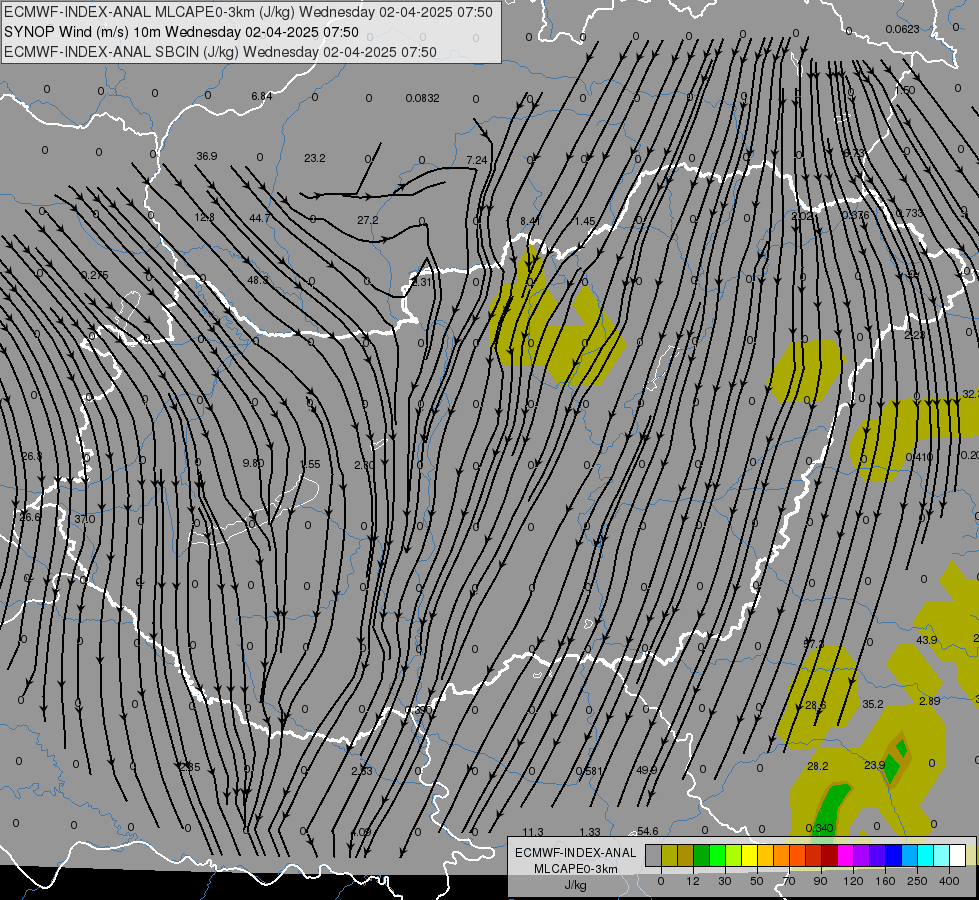This screenshot has width=979, height=900.
Task: Click the J/kg legend unit label
Action: coord(575,885)
